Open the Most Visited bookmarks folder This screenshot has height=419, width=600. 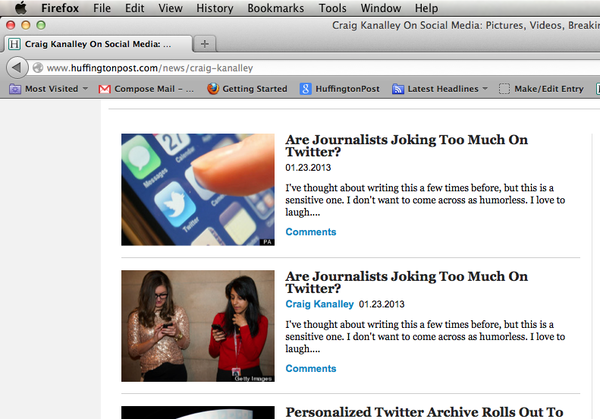tap(49, 89)
